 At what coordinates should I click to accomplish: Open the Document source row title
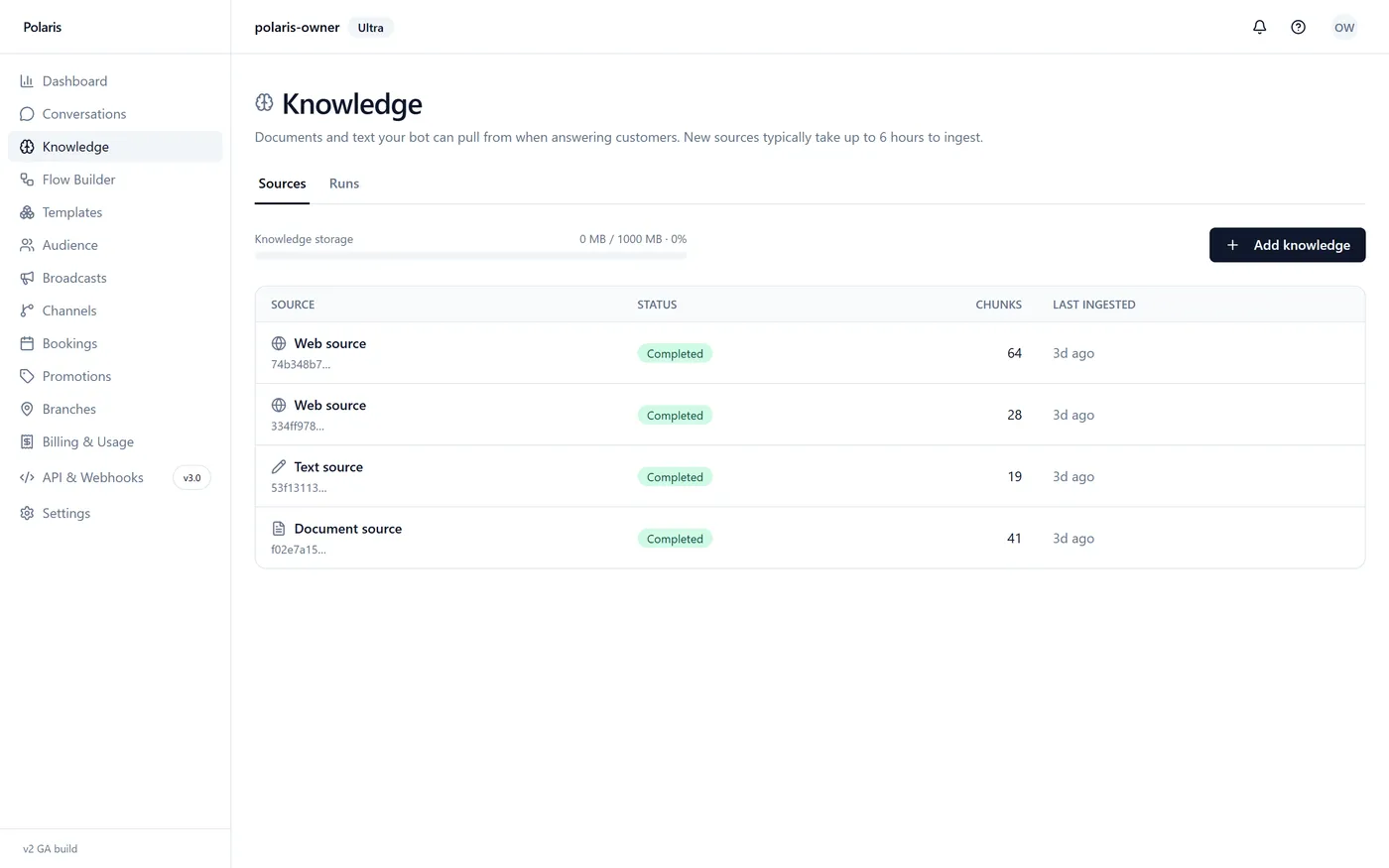348,529
